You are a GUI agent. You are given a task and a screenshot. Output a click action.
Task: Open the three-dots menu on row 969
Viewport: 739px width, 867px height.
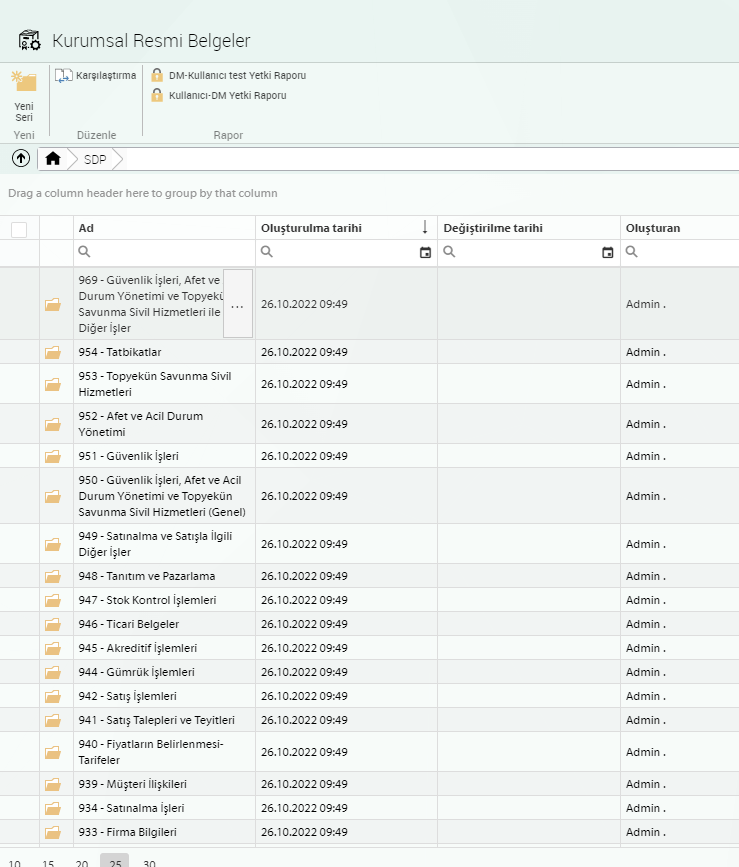(x=237, y=304)
